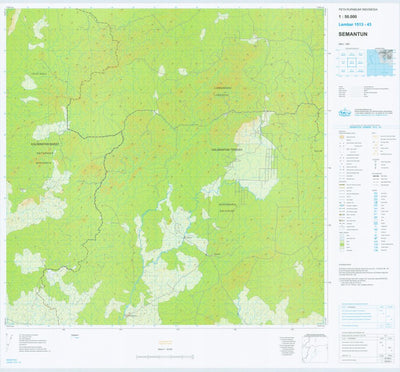The image size is (400, 372).
Task: Click the graphic scale bar below the map
Action: pyautogui.click(x=165, y=357)
